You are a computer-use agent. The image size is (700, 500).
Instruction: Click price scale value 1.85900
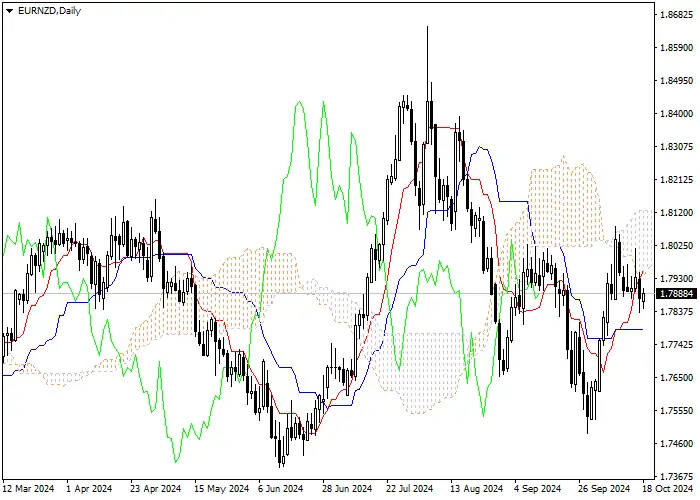676,48
